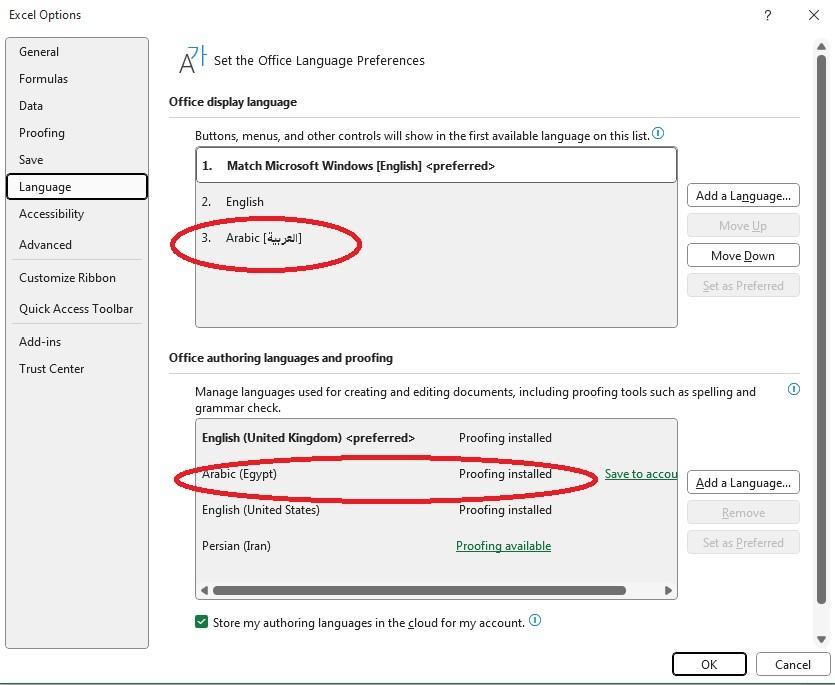
Task: Click the Proofing available link
Action: click(x=503, y=545)
